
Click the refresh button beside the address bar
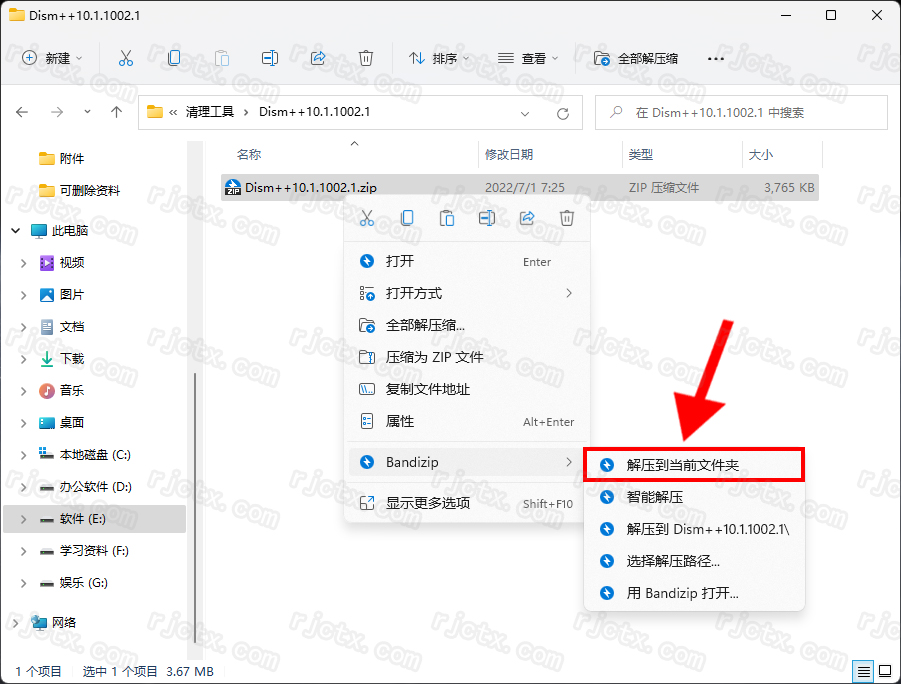click(562, 112)
